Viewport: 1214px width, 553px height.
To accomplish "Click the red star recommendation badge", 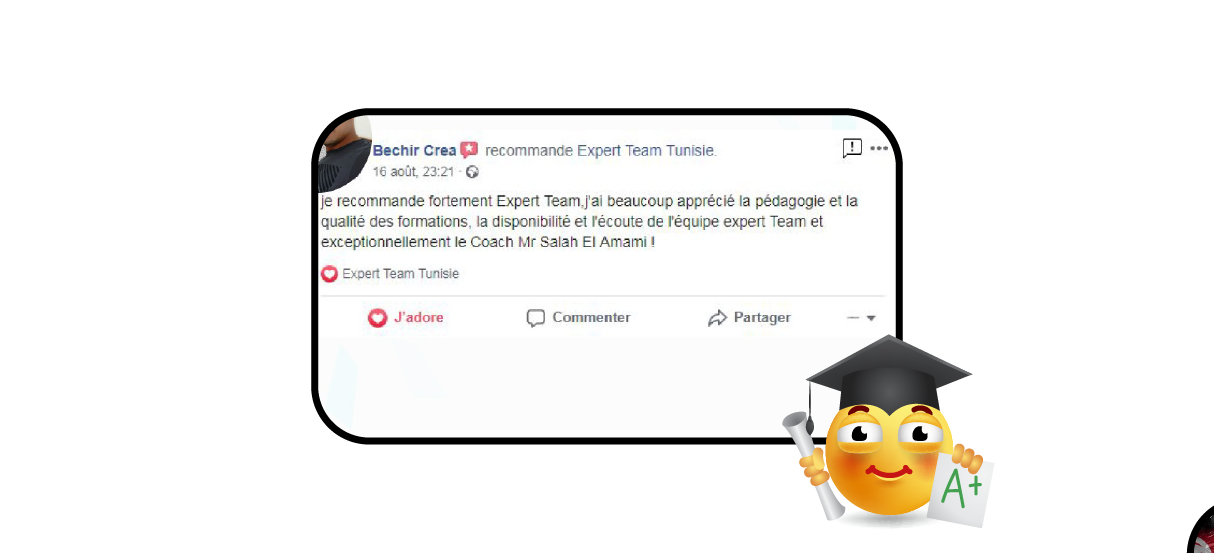I will pyautogui.click(x=469, y=150).
